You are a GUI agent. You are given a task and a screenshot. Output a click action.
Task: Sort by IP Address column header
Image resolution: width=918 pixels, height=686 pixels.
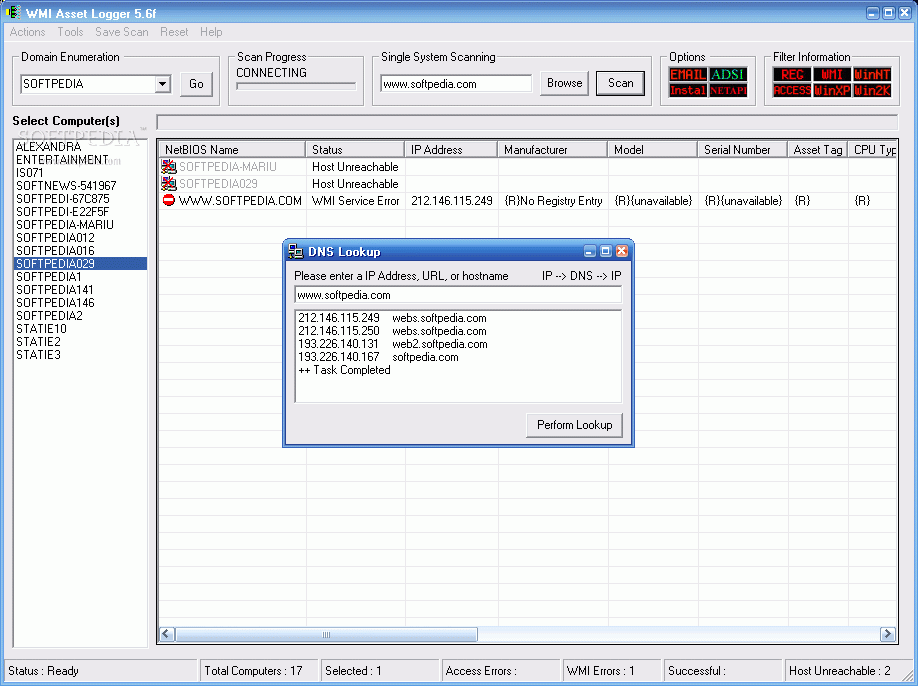(451, 150)
